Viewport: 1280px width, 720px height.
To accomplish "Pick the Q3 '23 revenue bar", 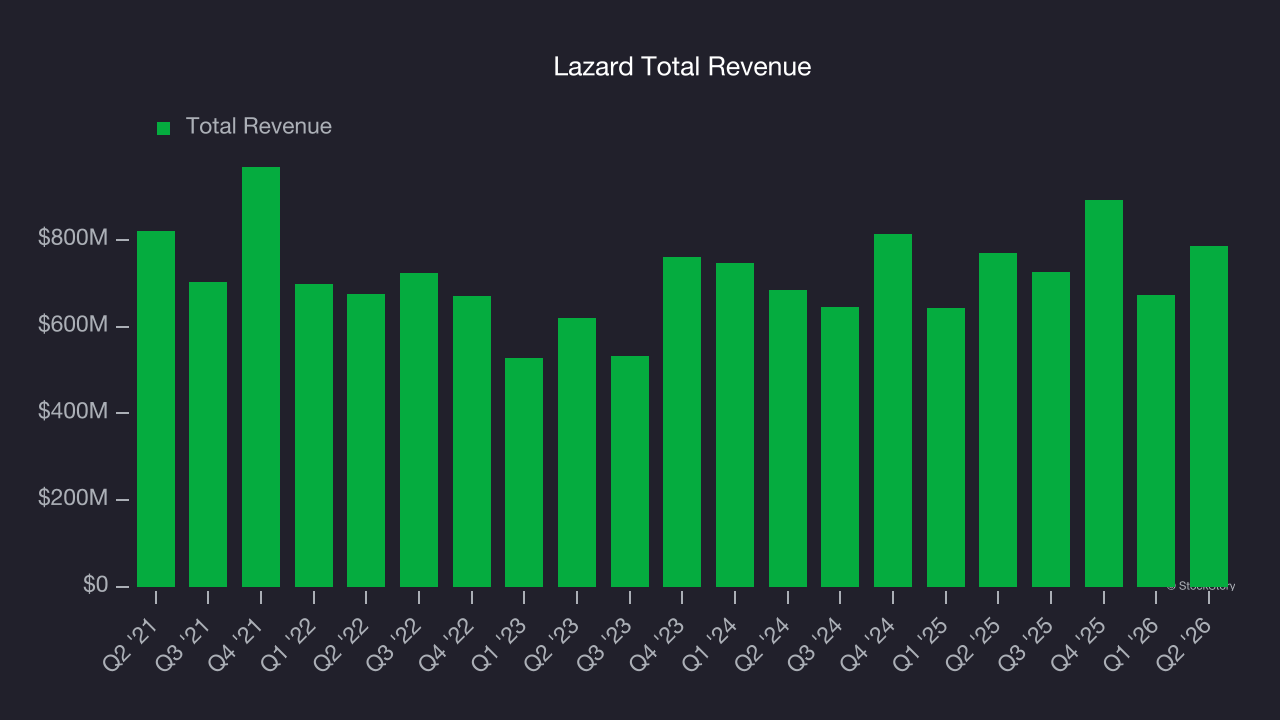I will 630,471.
